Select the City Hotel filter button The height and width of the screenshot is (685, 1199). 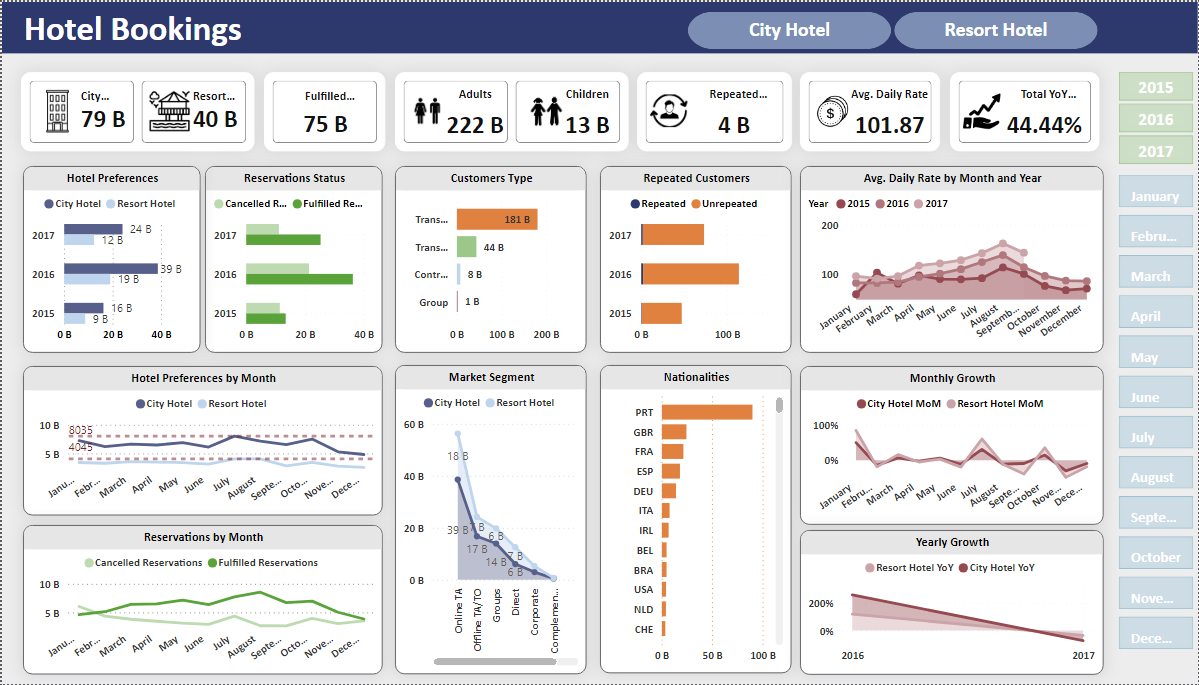(789, 30)
